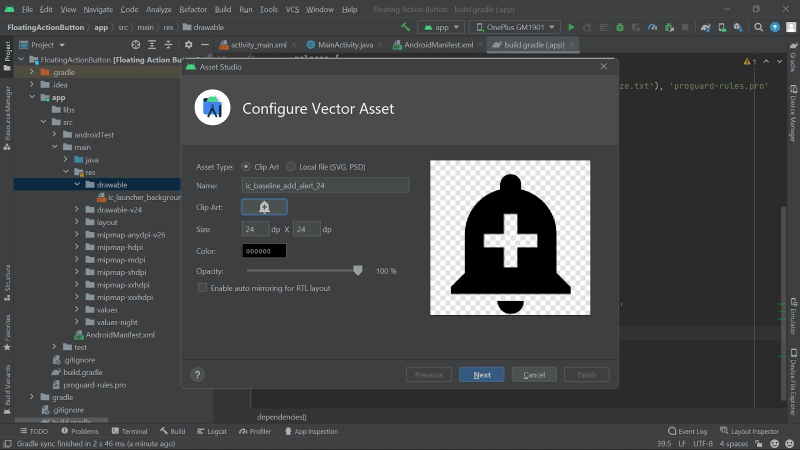Viewport: 800px width, 450px height.
Task: Open the Refactor menu
Action: click(x=193, y=9)
